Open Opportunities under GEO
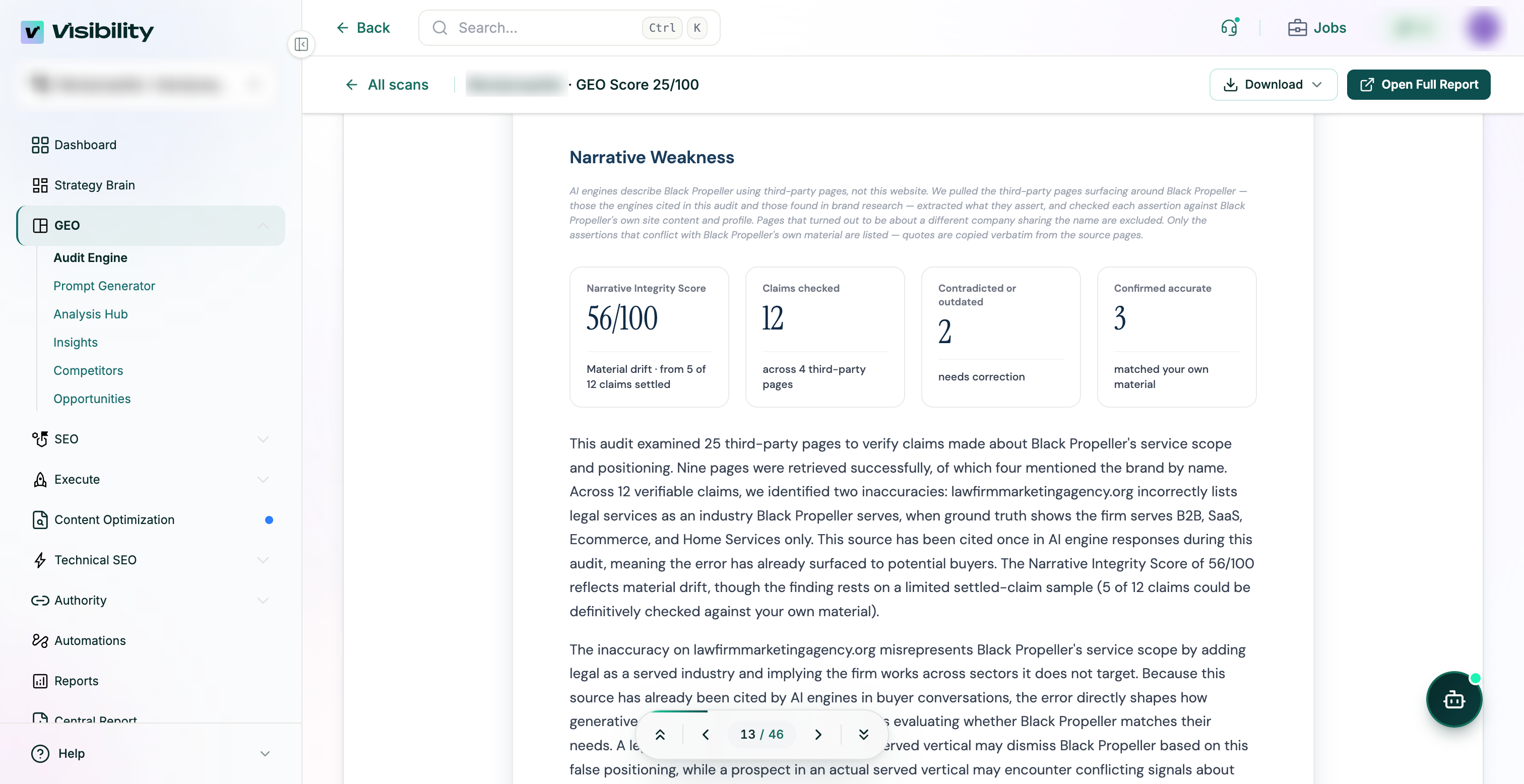The height and width of the screenshot is (784, 1524). click(x=92, y=399)
